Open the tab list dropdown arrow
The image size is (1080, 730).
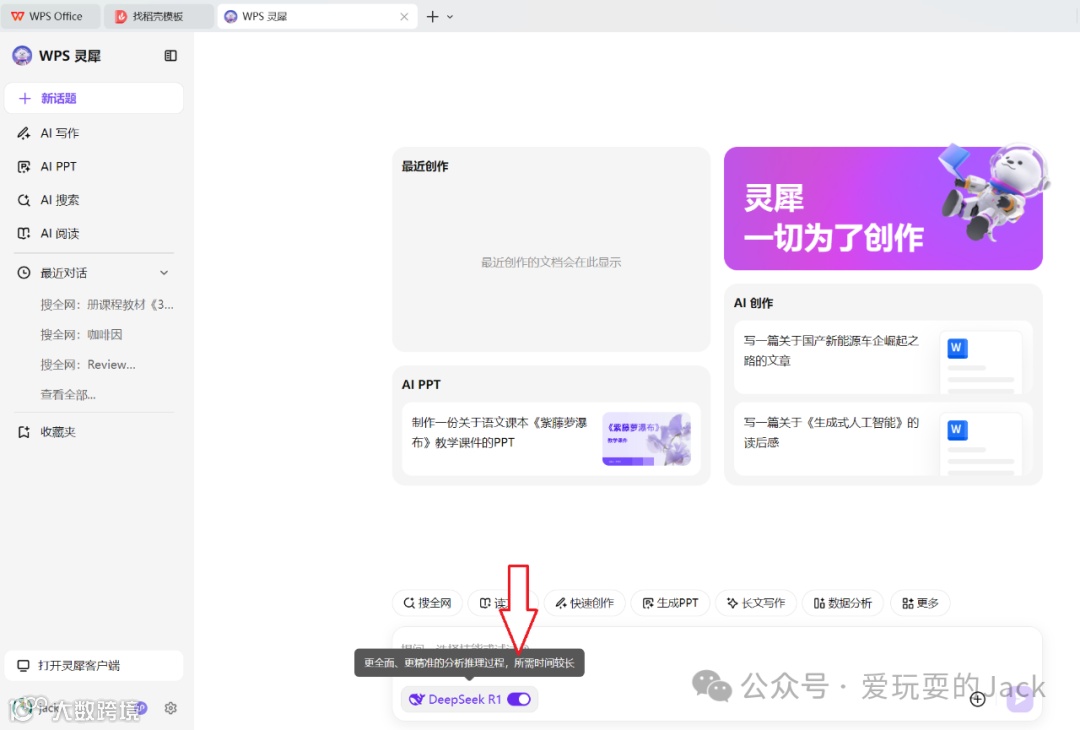tap(450, 17)
